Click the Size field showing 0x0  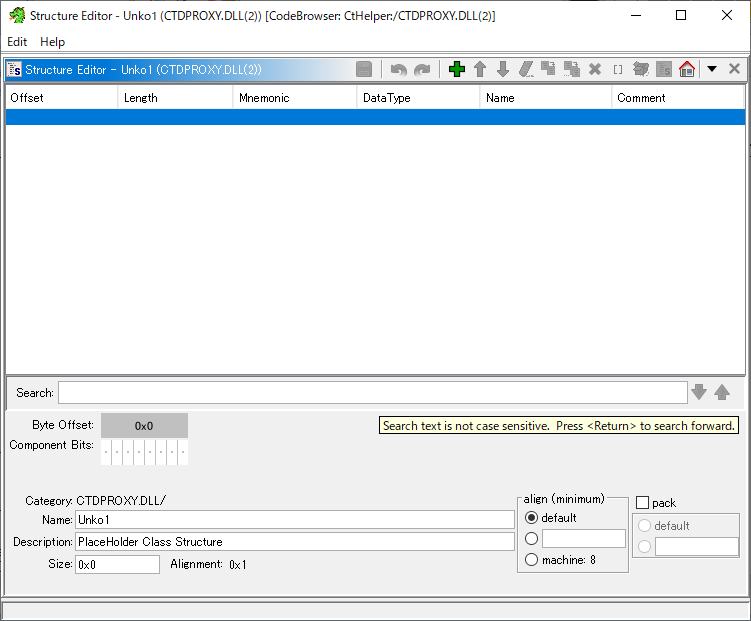pos(117,565)
